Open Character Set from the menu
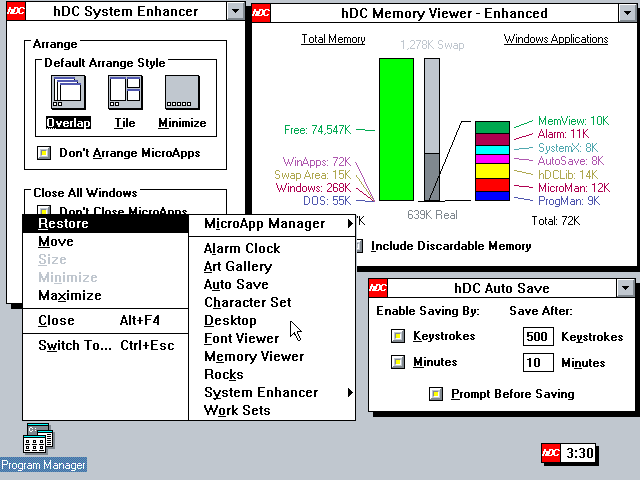 (x=271, y=302)
